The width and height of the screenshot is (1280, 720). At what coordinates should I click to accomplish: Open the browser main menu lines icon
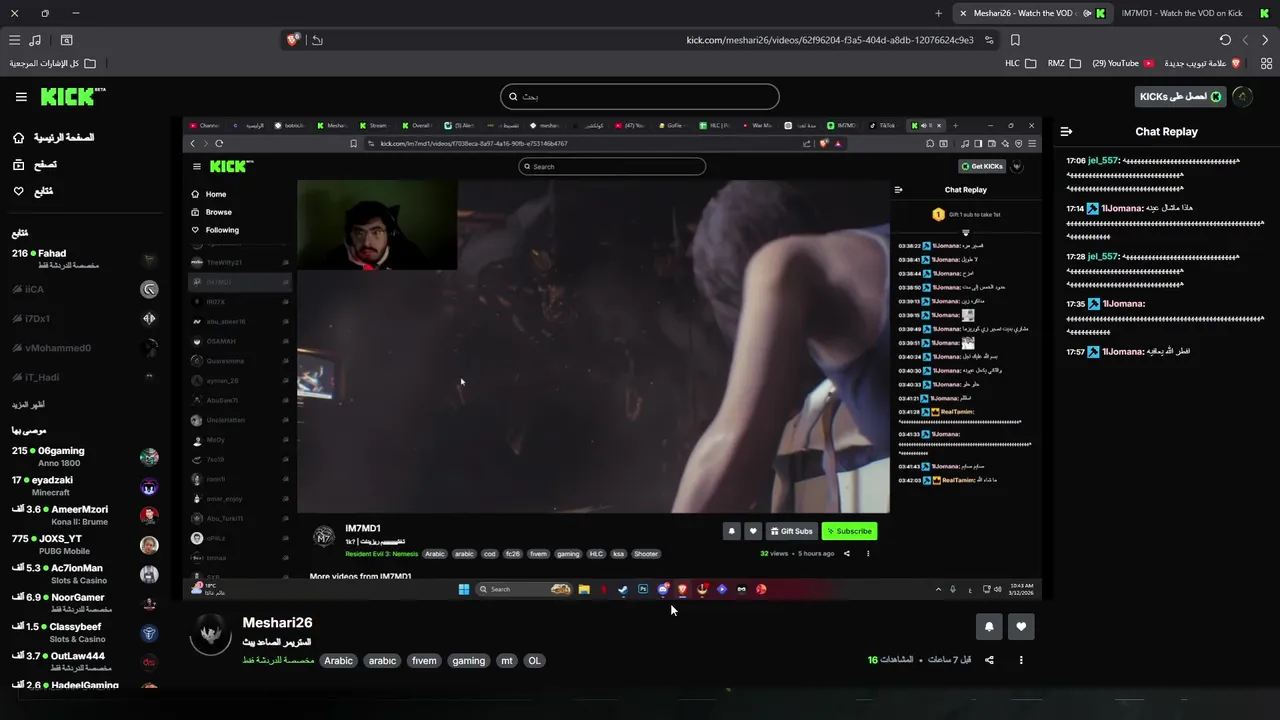click(x=14, y=40)
